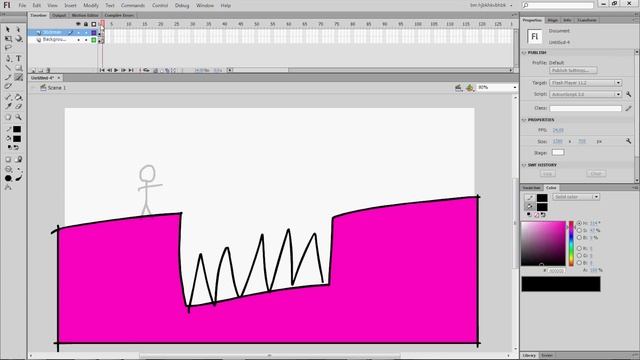Click the SWF History Clear button
The image size is (640, 360).
coord(596,173)
